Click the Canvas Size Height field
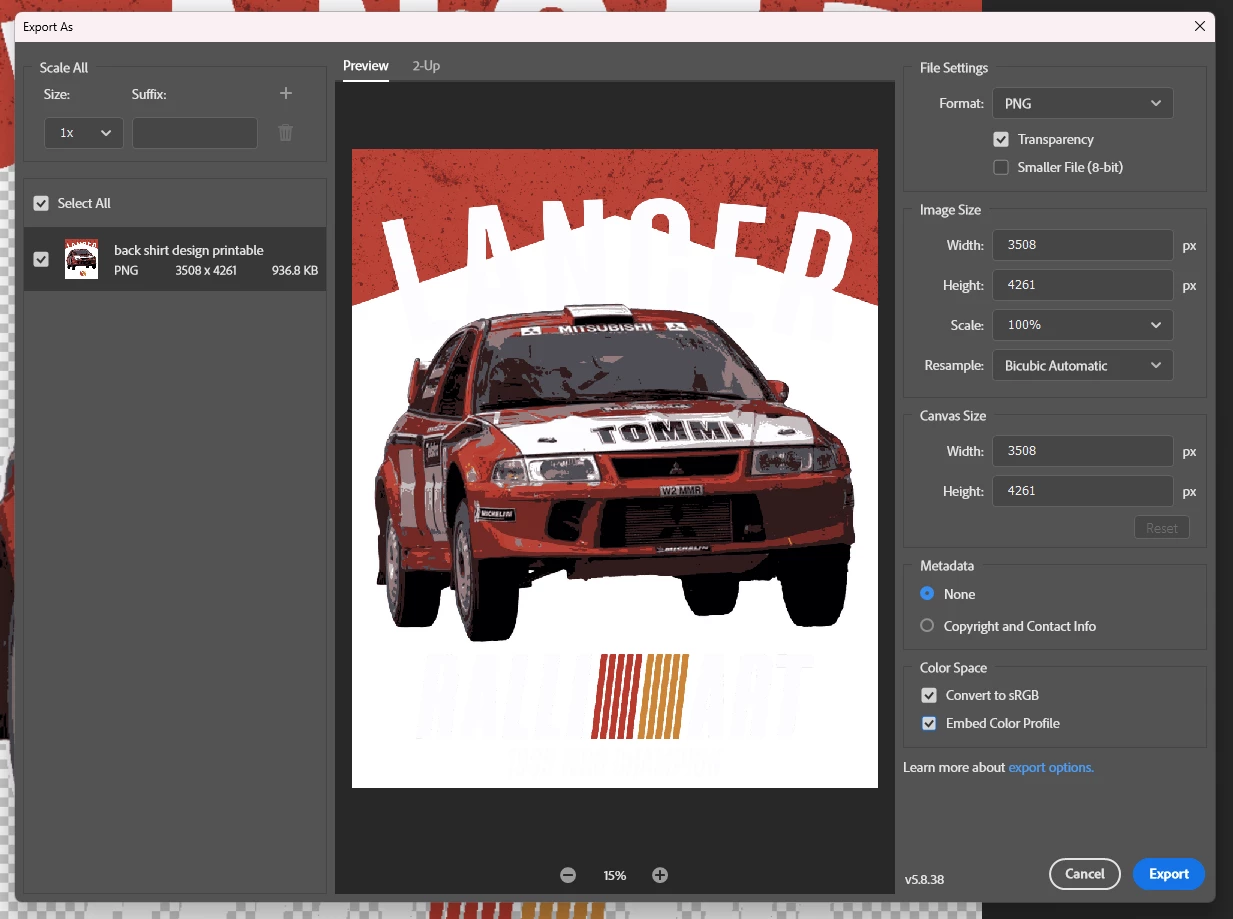Image resolution: width=1233 pixels, height=919 pixels. [1083, 491]
